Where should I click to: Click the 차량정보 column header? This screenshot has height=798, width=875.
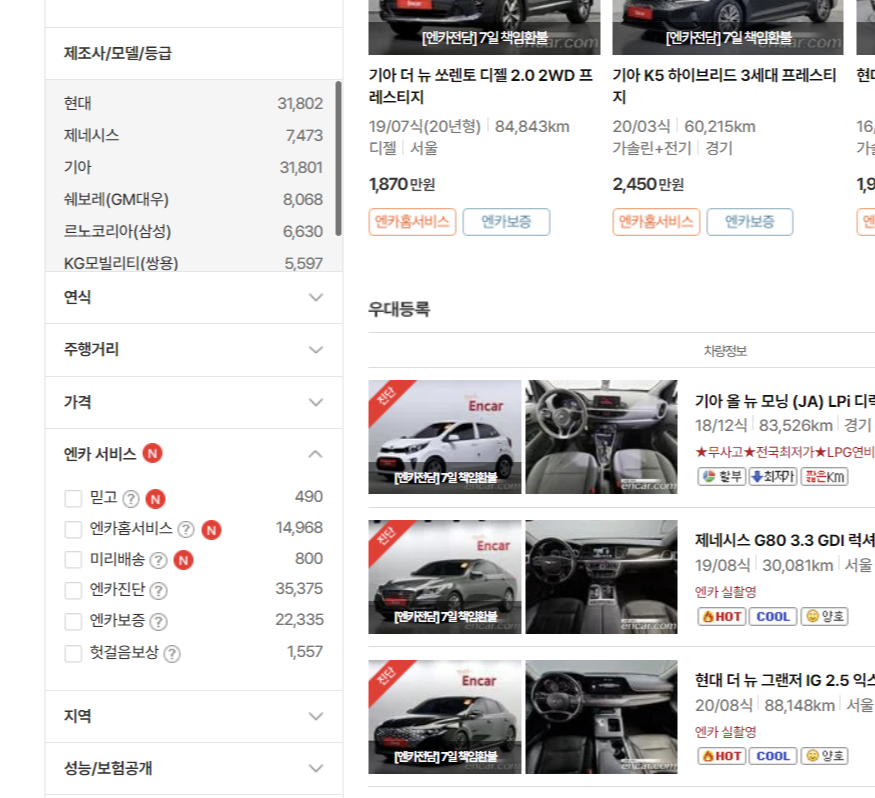tap(725, 350)
